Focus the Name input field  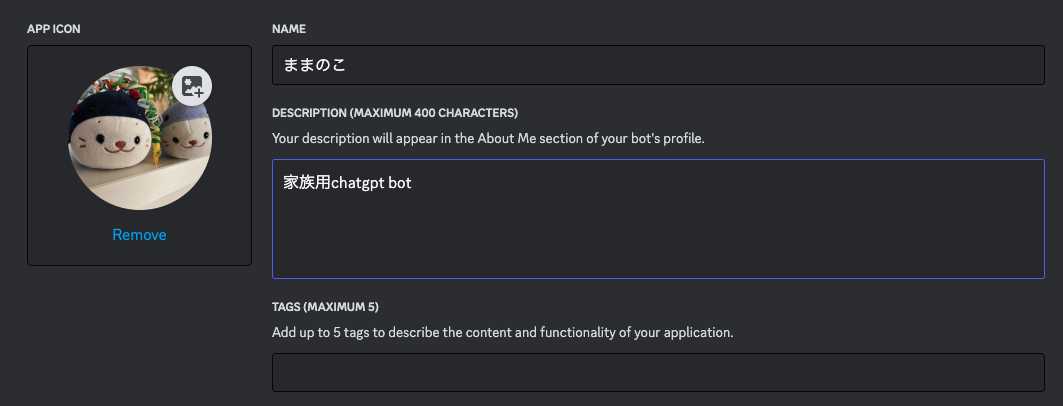pyautogui.click(x=658, y=65)
